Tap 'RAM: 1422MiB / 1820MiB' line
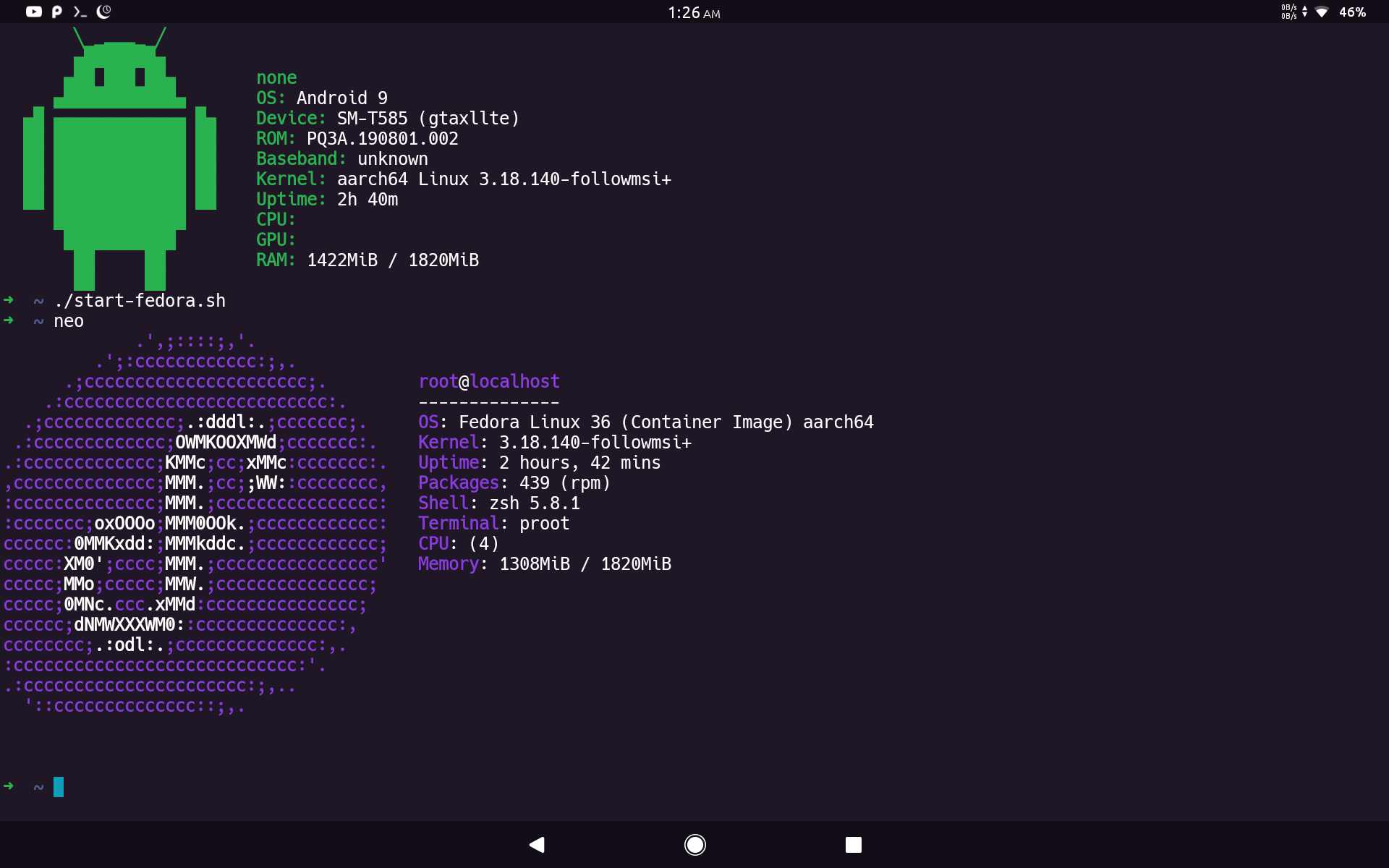Screen dimensions: 1389x868 pyautogui.click(x=368, y=260)
